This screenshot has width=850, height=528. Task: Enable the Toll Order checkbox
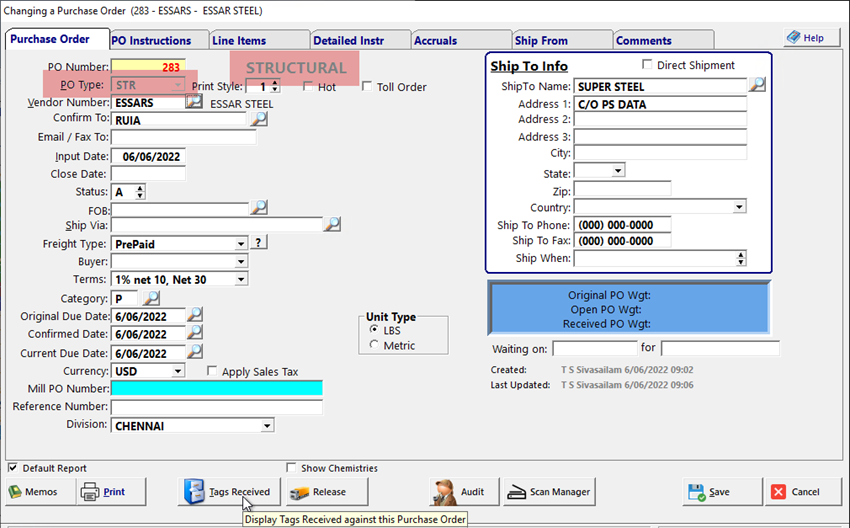click(x=367, y=86)
